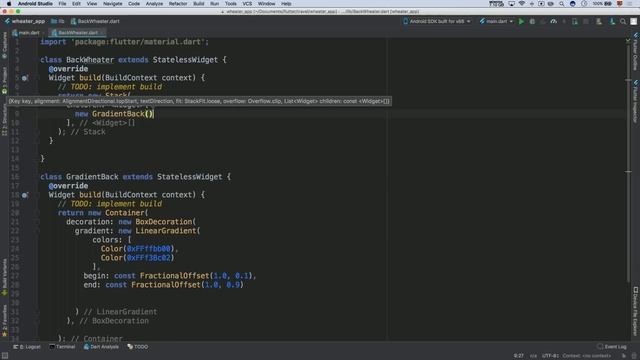Open the VCS menu
The height and width of the screenshot is (360, 640).
click(247, 4)
